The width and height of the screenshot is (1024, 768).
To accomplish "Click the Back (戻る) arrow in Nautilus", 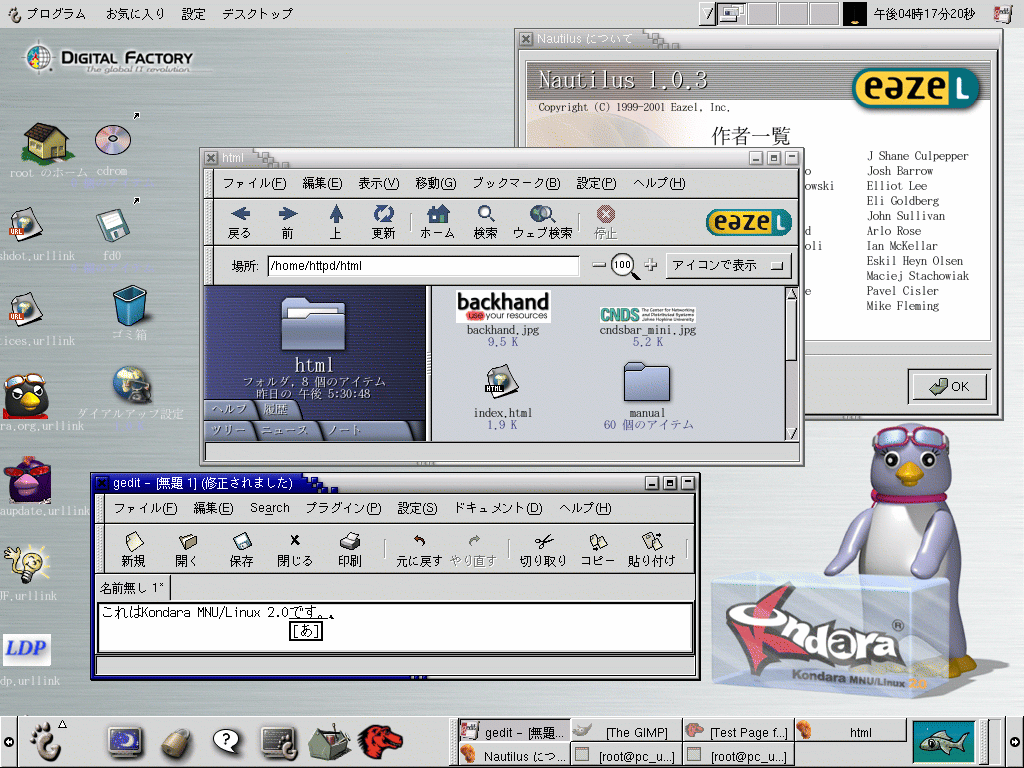I will point(240,221).
